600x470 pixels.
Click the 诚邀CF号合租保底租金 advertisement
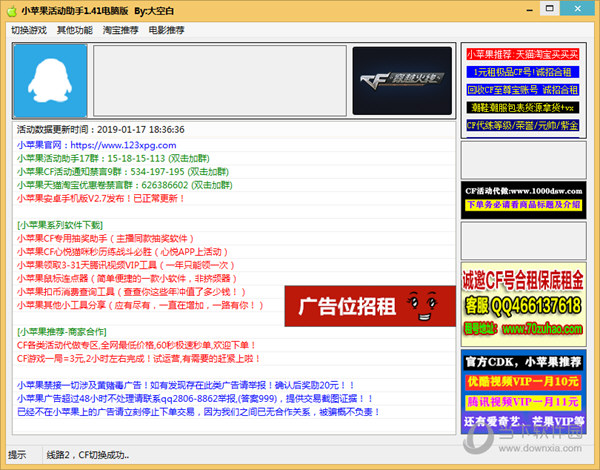[528, 291]
